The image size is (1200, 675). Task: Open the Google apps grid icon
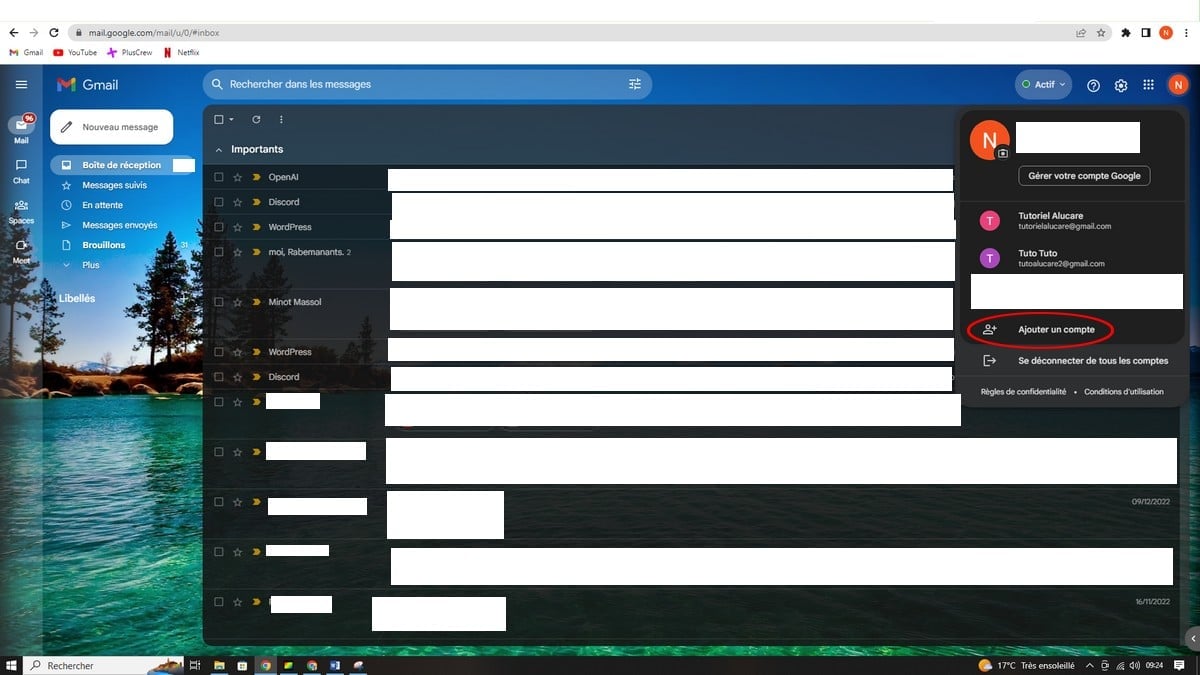(x=1149, y=86)
